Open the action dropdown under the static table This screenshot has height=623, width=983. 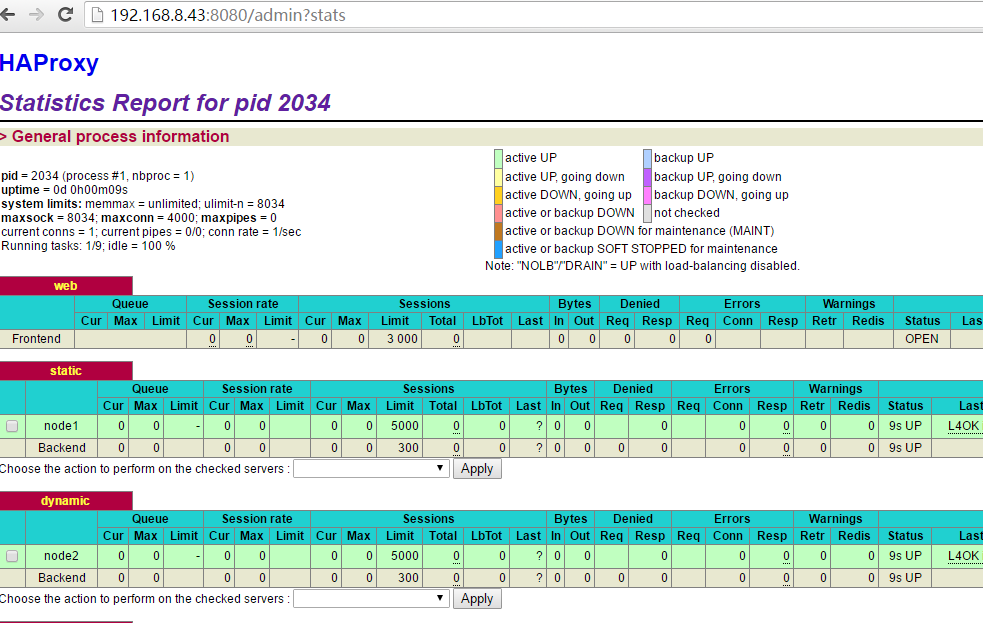[x=371, y=469]
